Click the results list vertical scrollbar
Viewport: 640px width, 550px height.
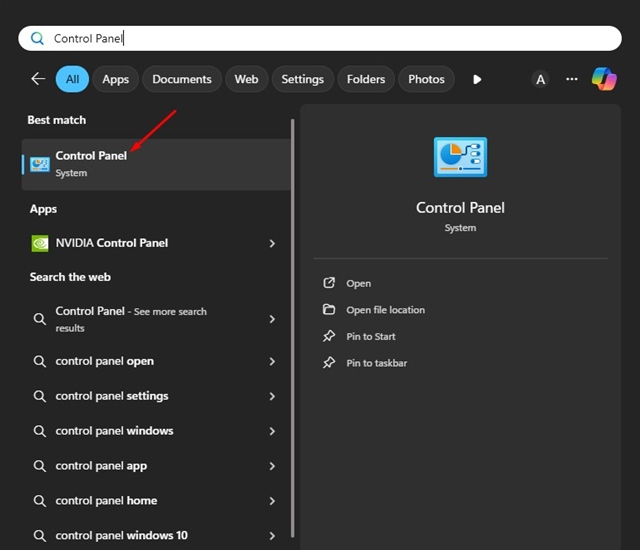coord(293,300)
